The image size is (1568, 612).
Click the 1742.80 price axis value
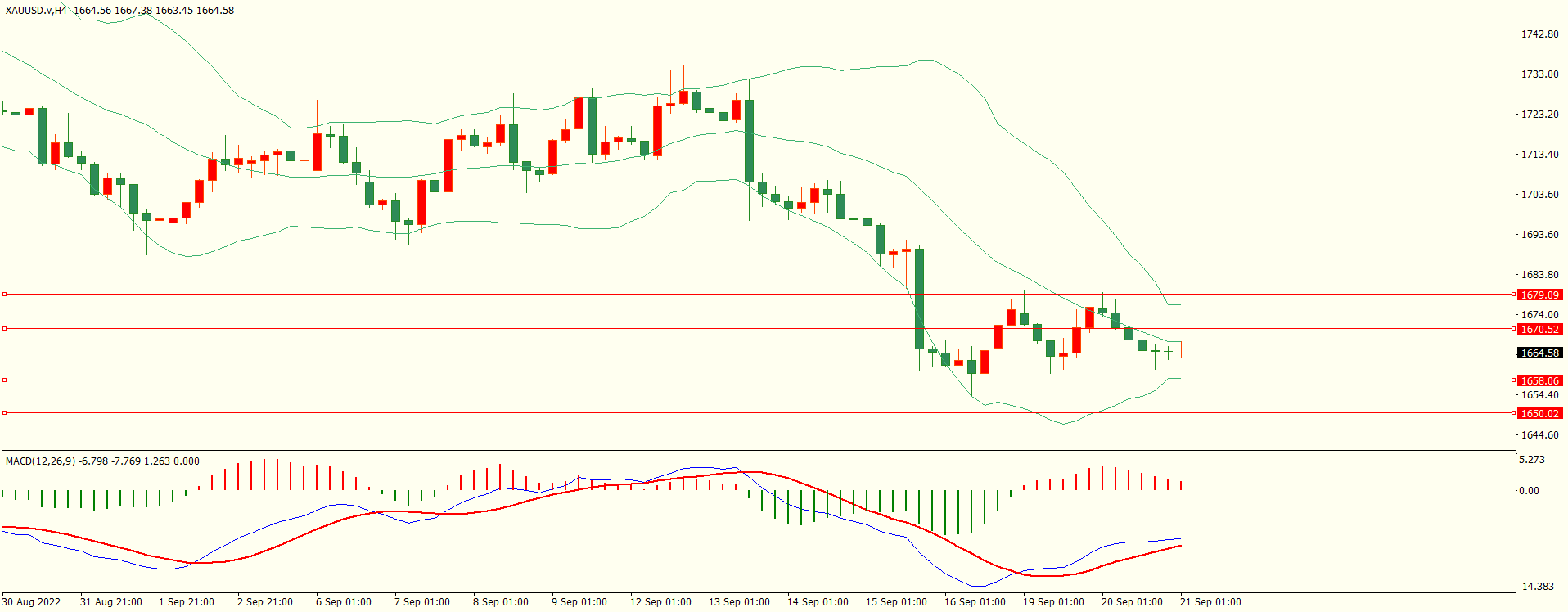(1539, 34)
